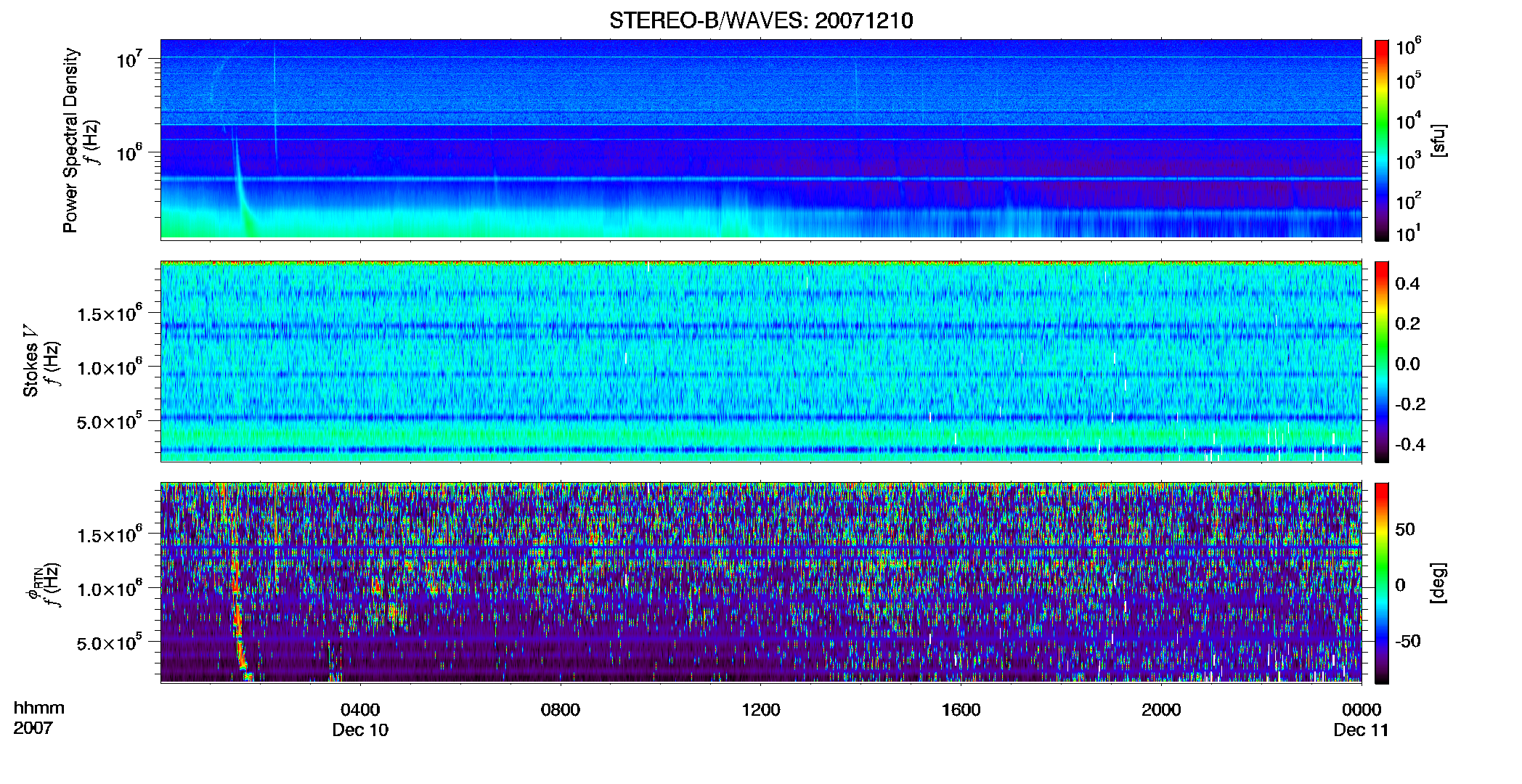The width and height of the screenshot is (1522, 784).
Task: Click the [sfu] colorbar unit label
Action: [x=1438, y=140]
